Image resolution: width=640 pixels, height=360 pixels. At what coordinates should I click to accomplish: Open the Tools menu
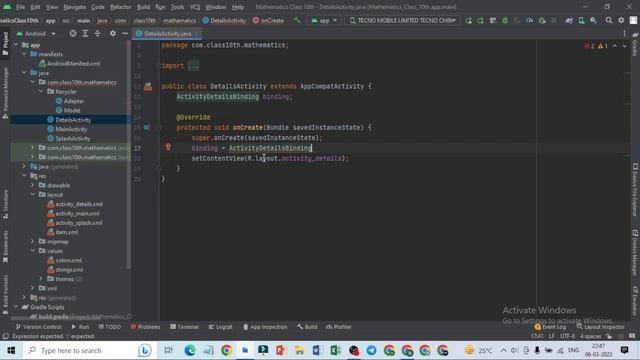pyautogui.click(x=177, y=7)
